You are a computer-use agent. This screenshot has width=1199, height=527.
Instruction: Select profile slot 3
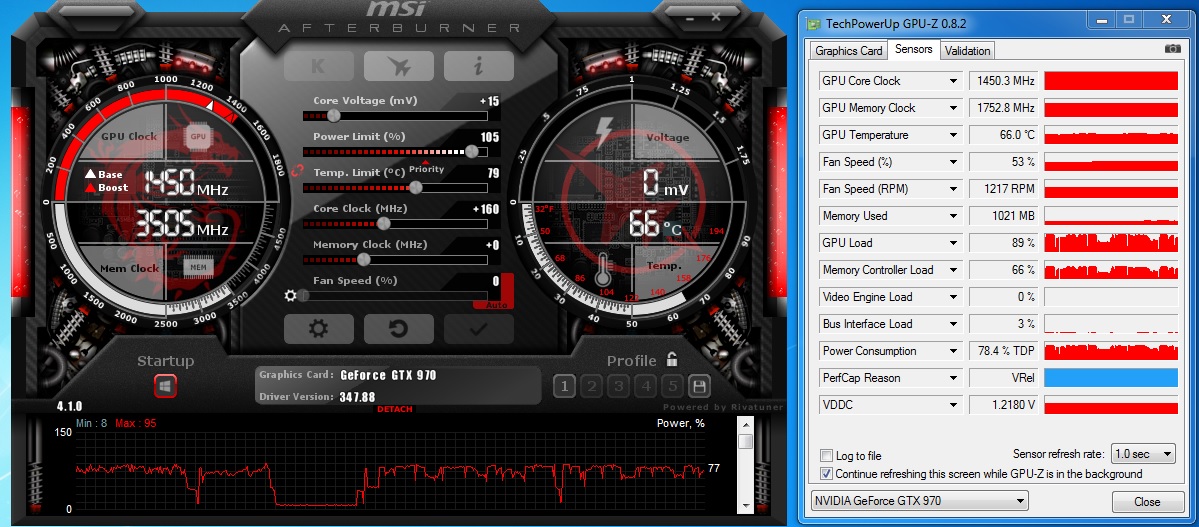pyautogui.click(x=619, y=386)
